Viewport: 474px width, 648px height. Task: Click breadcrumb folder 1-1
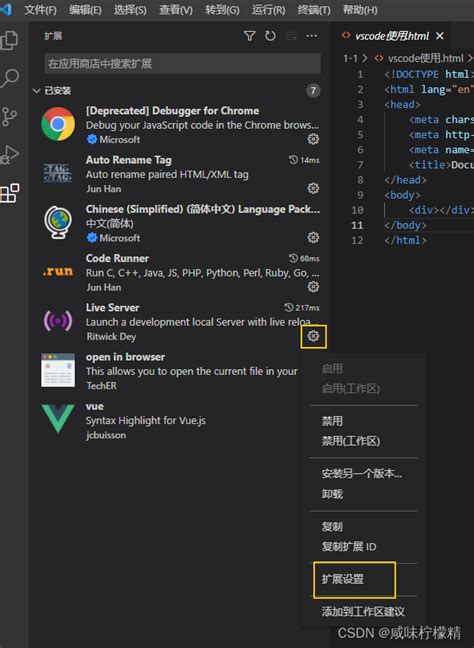350,58
